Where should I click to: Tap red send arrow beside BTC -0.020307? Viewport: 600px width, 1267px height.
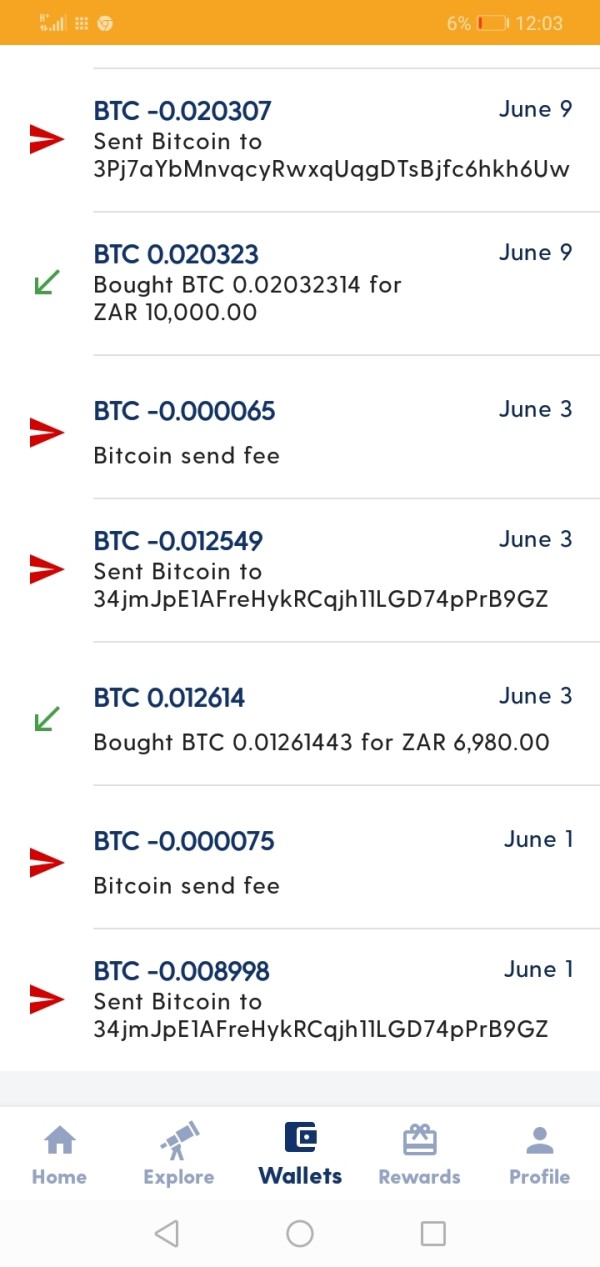pos(46,140)
